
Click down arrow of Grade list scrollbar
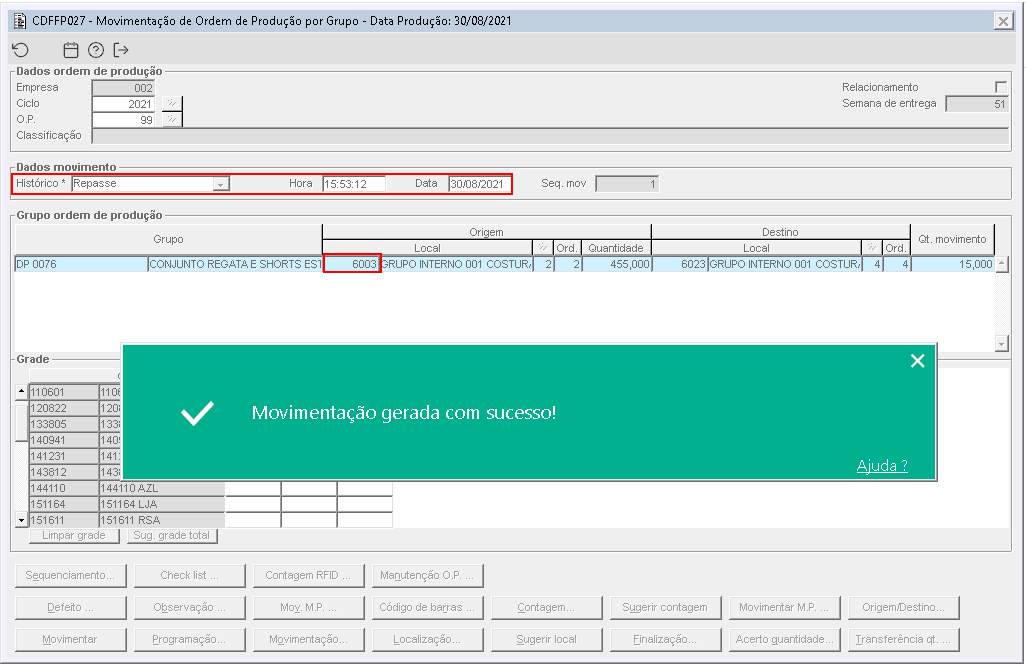coord(22,521)
